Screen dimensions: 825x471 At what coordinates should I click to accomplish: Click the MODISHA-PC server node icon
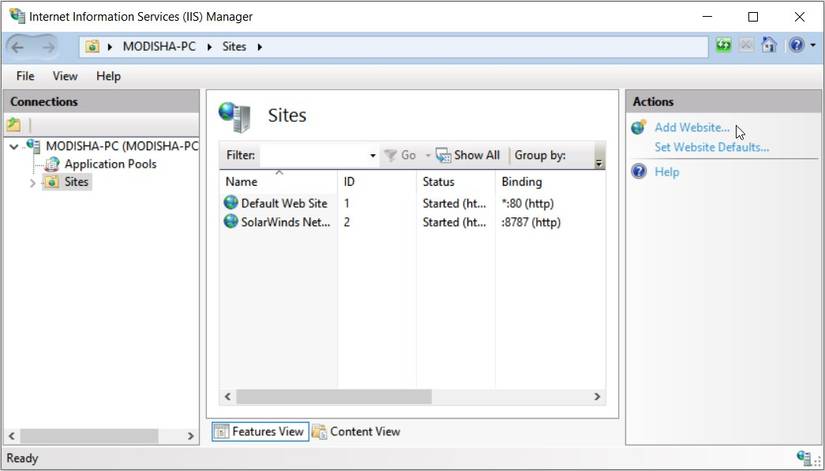coord(33,146)
